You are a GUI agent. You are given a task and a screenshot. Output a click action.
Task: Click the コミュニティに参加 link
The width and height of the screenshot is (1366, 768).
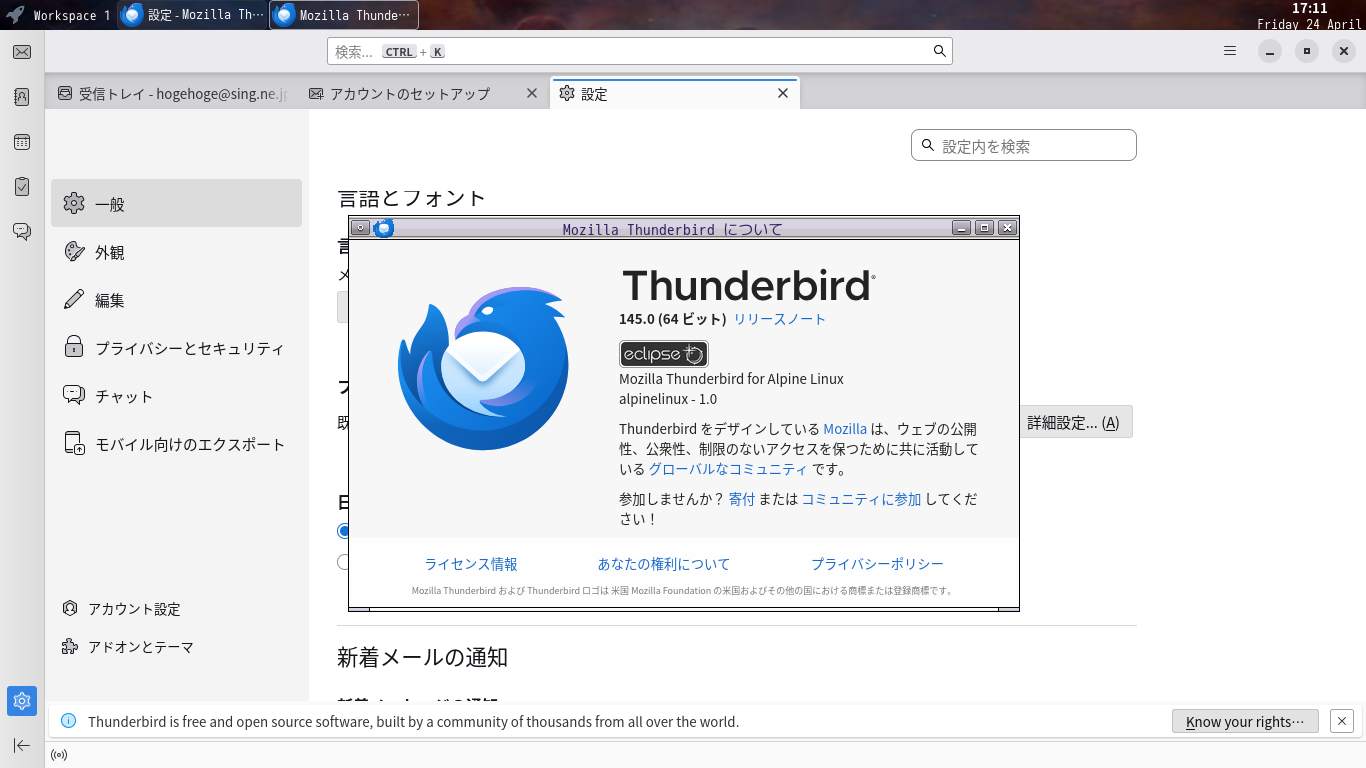point(861,499)
